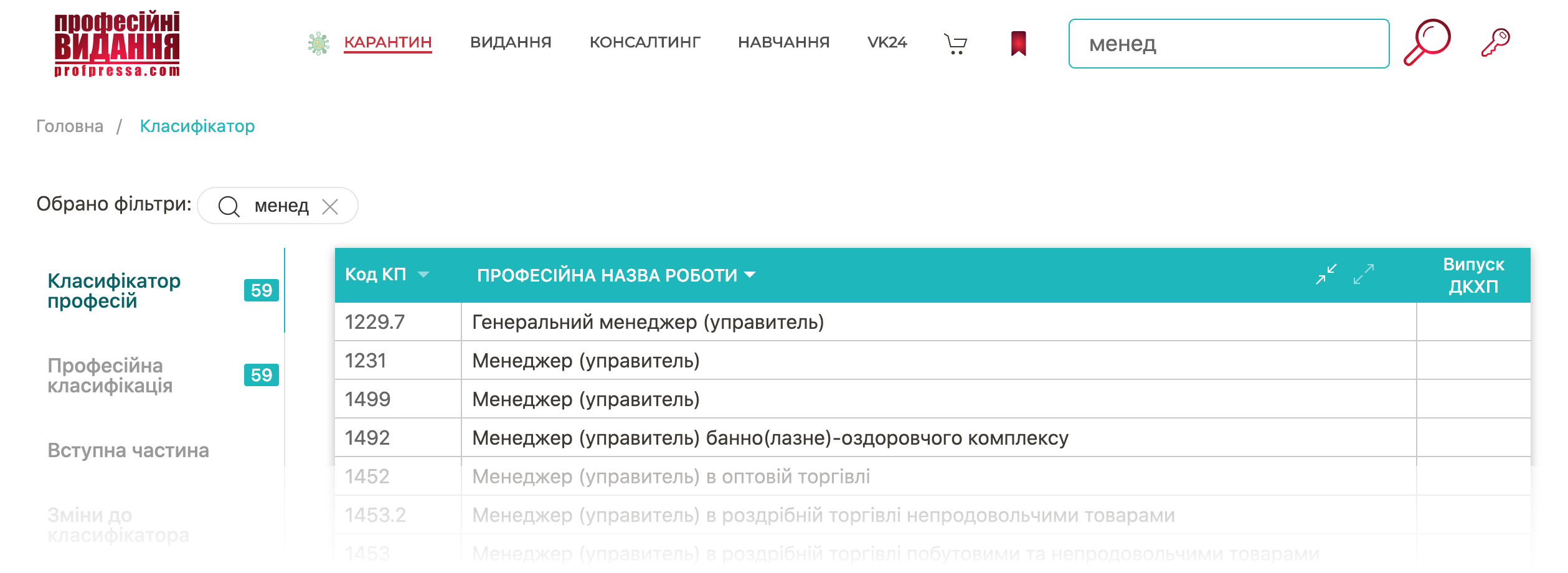Click the Profpressa site logo
This screenshot has width=1568, height=573.
(x=117, y=44)
